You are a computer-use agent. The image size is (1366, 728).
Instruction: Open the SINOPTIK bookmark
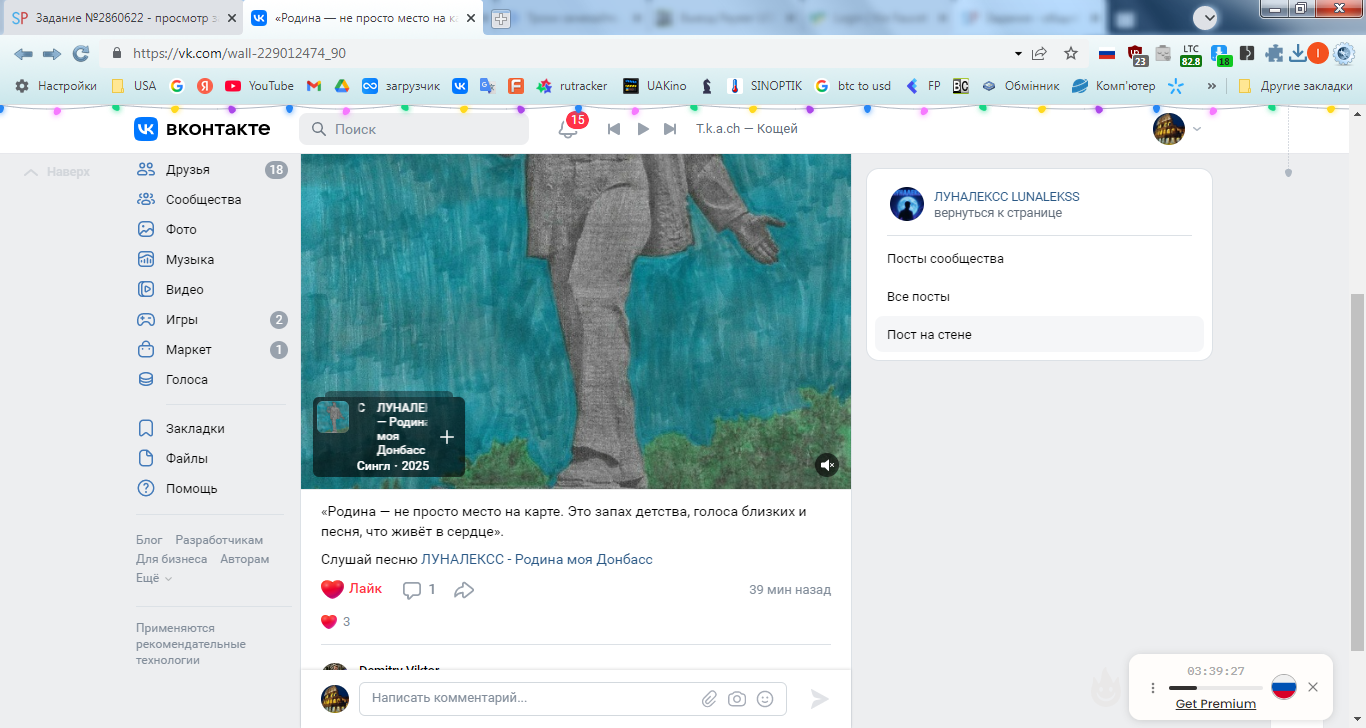coord(765,86)
